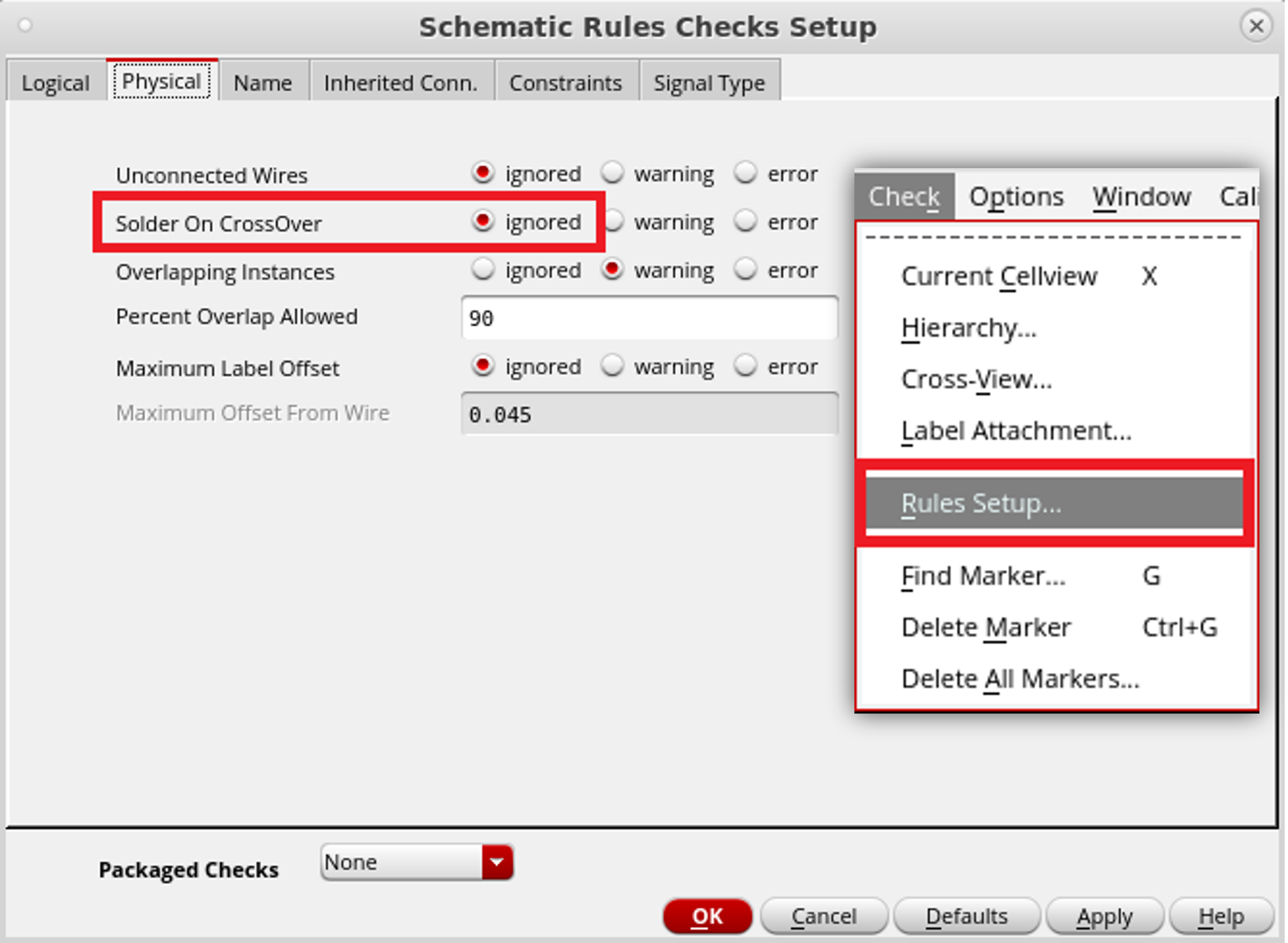Open the Signal Type tab
The image size is (1288, 943).
(x=709, y=83)
